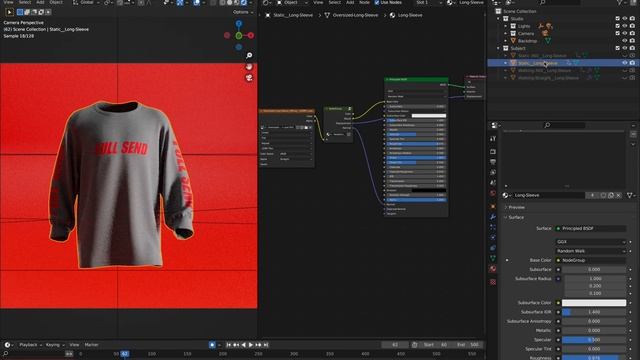This screenshot has width=640, height=360.
Task: Click the current frame field in the timeline
Action: tap(394, 345)
